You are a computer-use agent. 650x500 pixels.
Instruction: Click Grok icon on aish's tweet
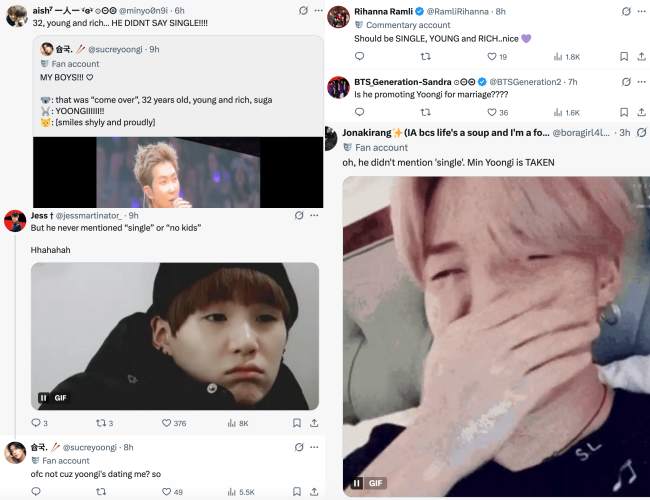(303, 10)
